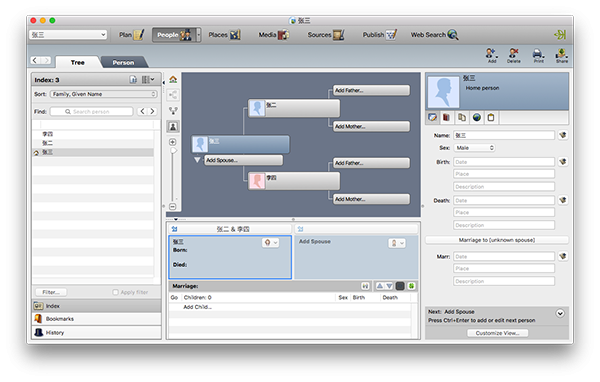This screenshot has width=600, height=382.
Task: Open the clipboard Tasks icon in person panel
Action: (x=491, y=118)
